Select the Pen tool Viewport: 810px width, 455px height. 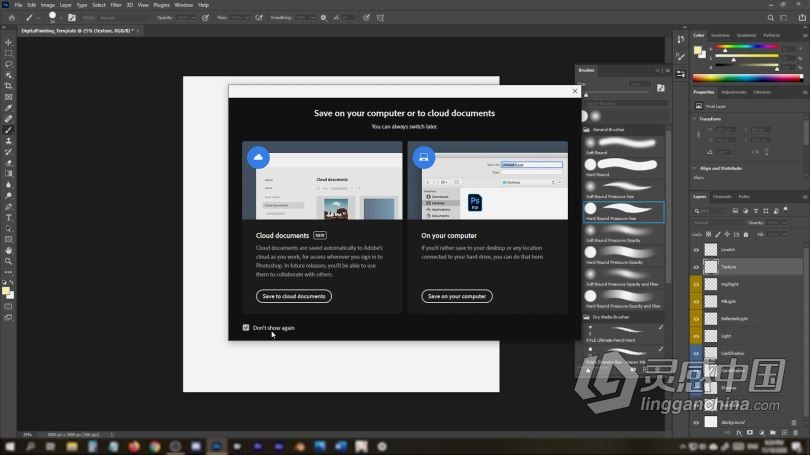click(8, 207)
